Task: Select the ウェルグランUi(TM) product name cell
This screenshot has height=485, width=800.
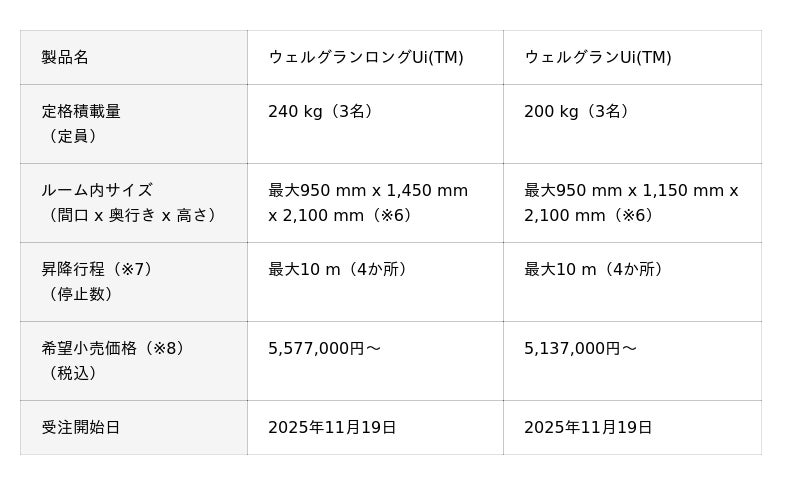Action: tap(597, 57)
